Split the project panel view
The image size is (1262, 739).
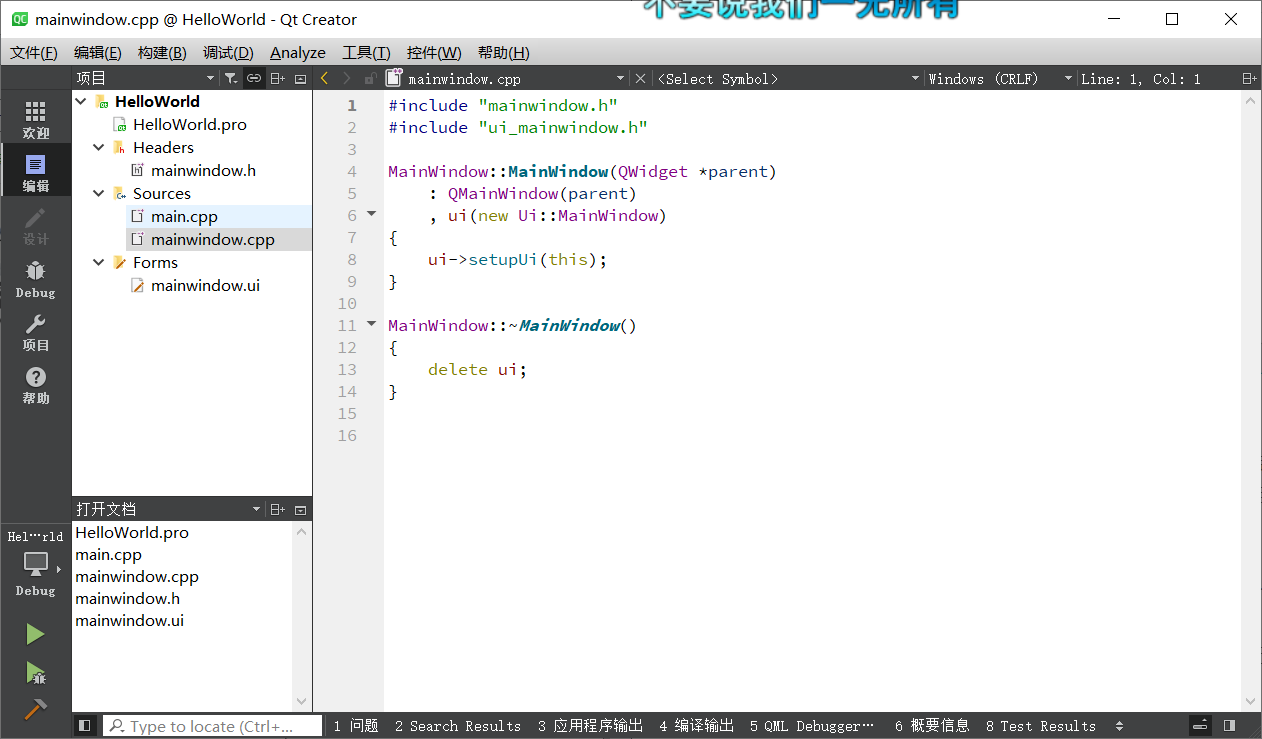(x=278, y=78)
